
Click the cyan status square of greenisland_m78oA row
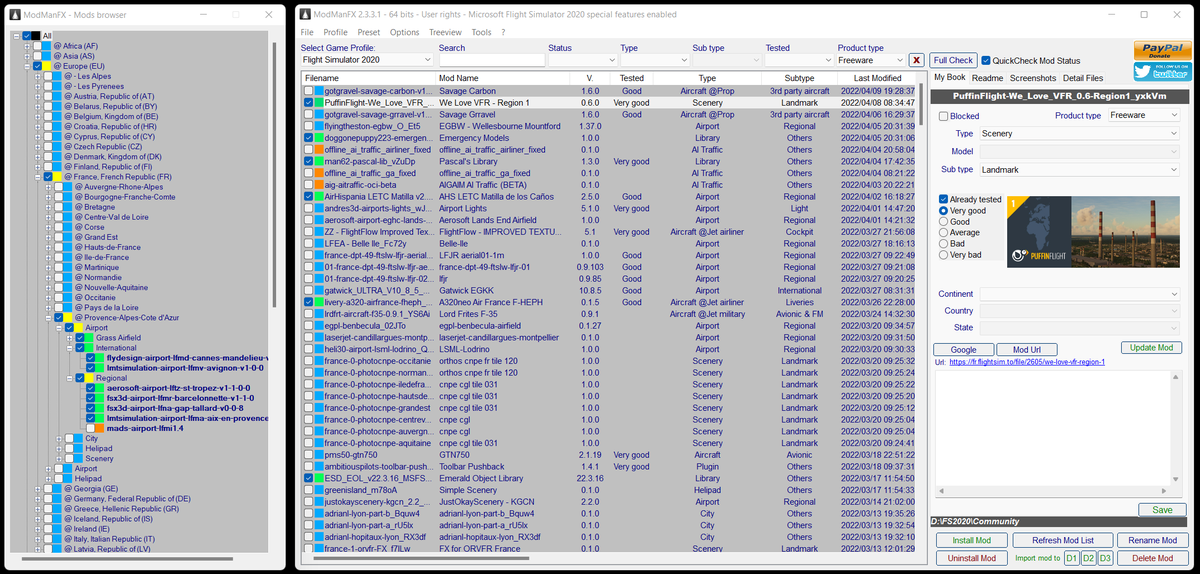320,490
